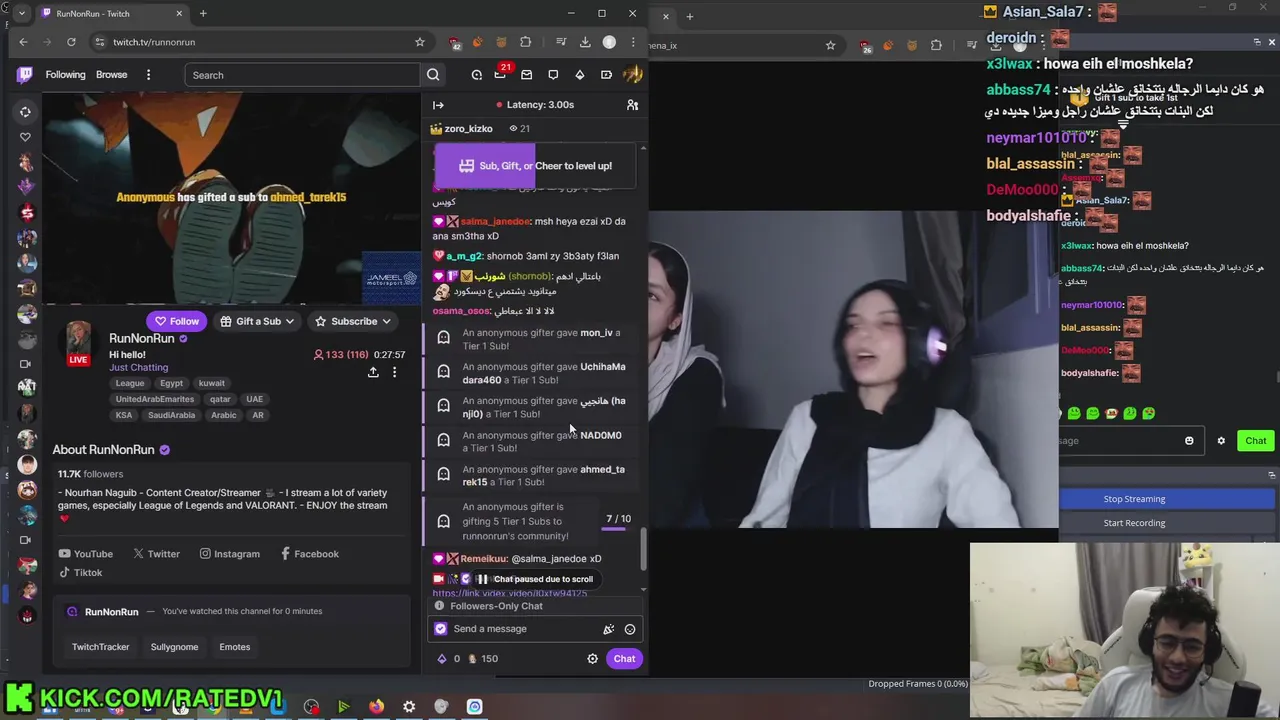Open the Just Chatting category link

click(138, 368)
